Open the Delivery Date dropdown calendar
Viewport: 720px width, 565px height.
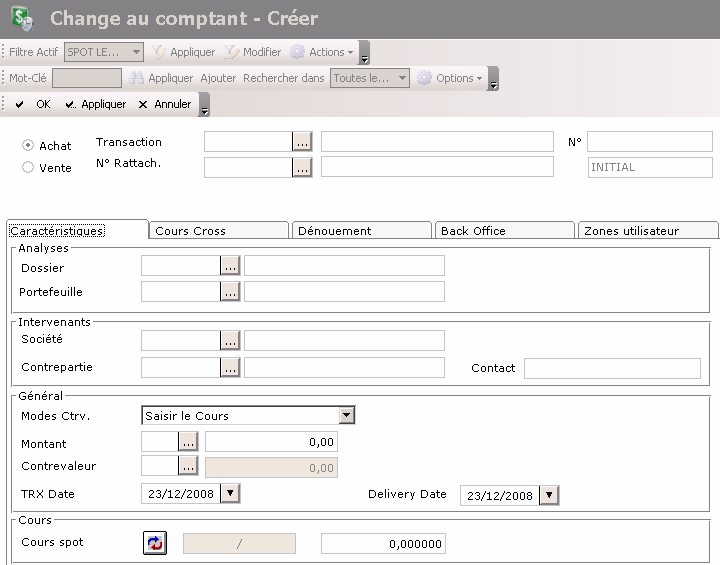[x=548, y=495]
